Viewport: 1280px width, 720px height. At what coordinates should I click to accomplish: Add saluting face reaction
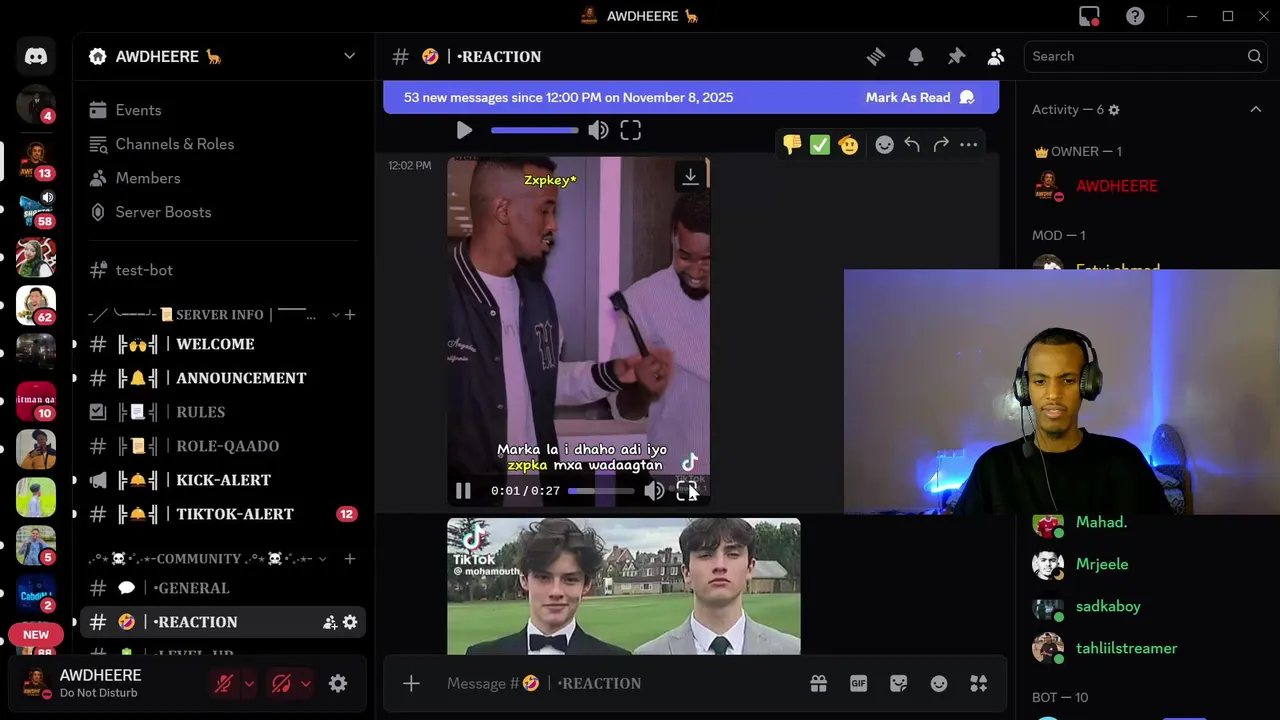[x=848, y=145]
